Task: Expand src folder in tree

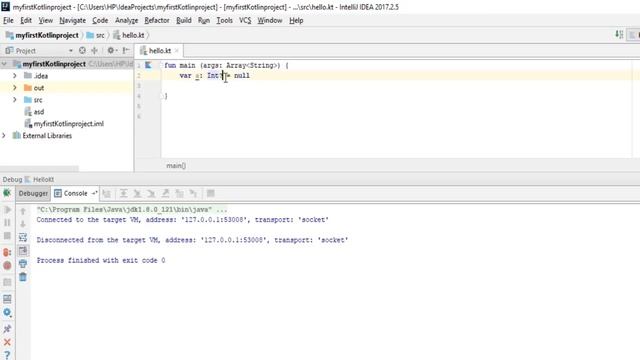Action: pyautogui.click(x=15, y=100)
